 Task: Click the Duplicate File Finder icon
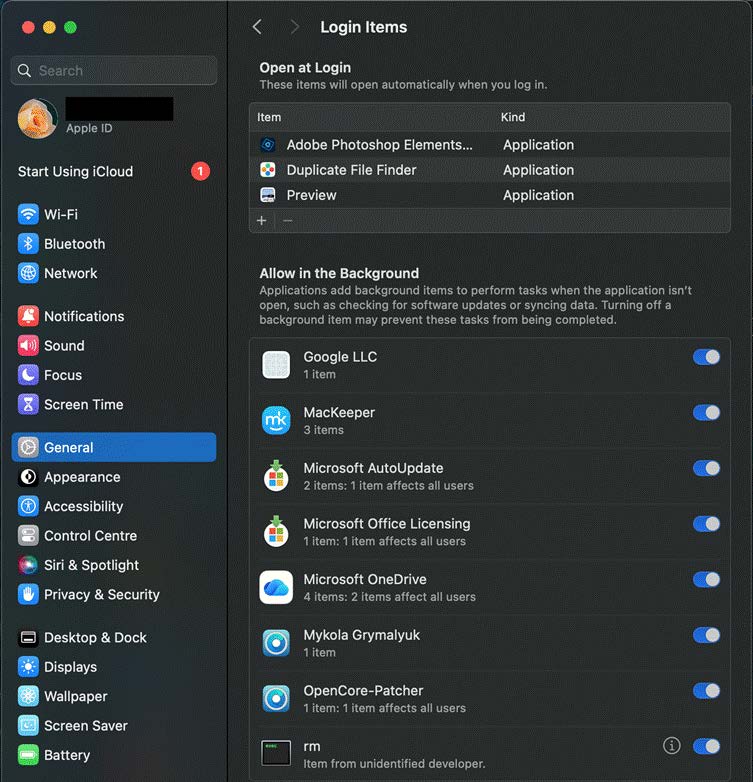(x=268, y=170)
